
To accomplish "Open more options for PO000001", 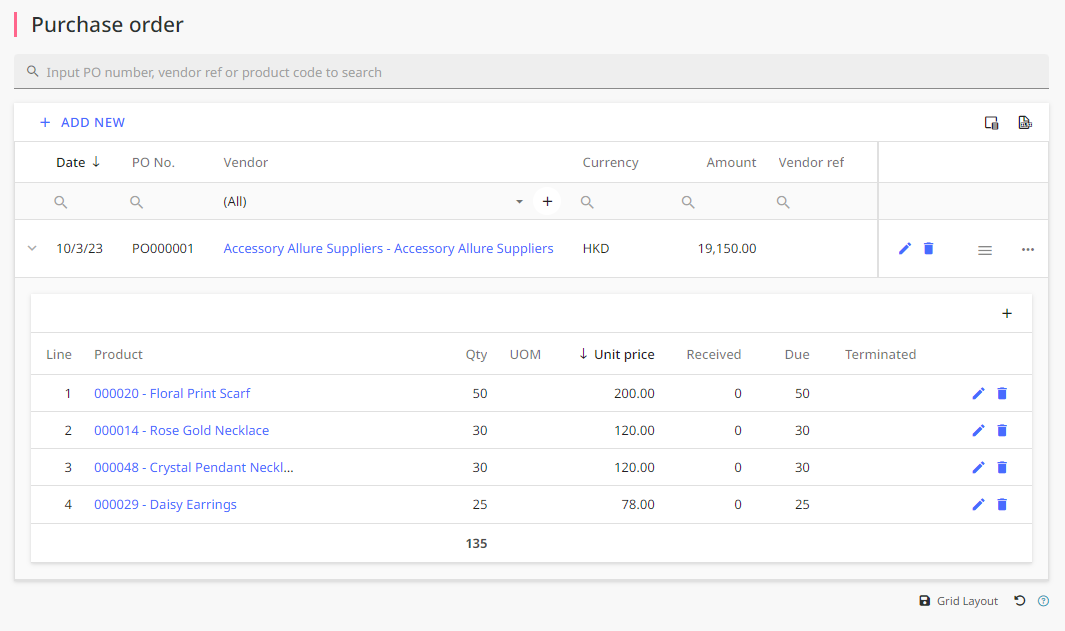I will [x=1028, y=249].
